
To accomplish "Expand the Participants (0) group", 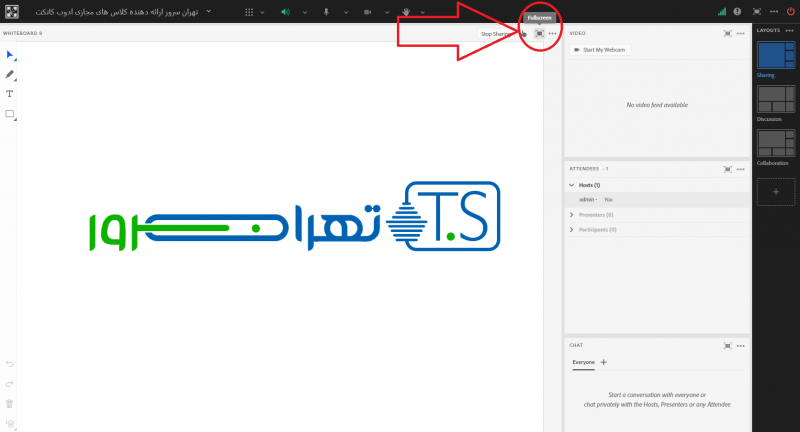I will click(571, 229).
